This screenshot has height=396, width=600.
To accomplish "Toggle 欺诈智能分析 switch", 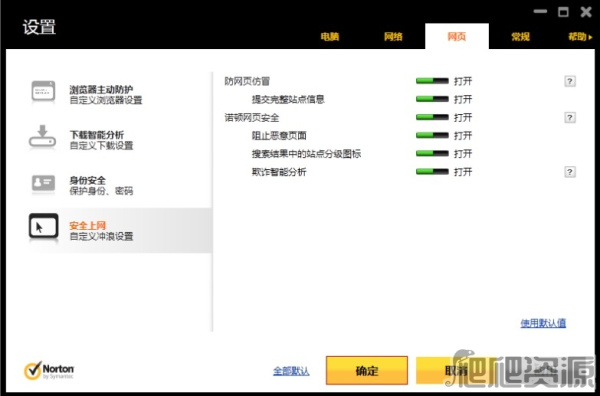I will [x=432, y=172].
